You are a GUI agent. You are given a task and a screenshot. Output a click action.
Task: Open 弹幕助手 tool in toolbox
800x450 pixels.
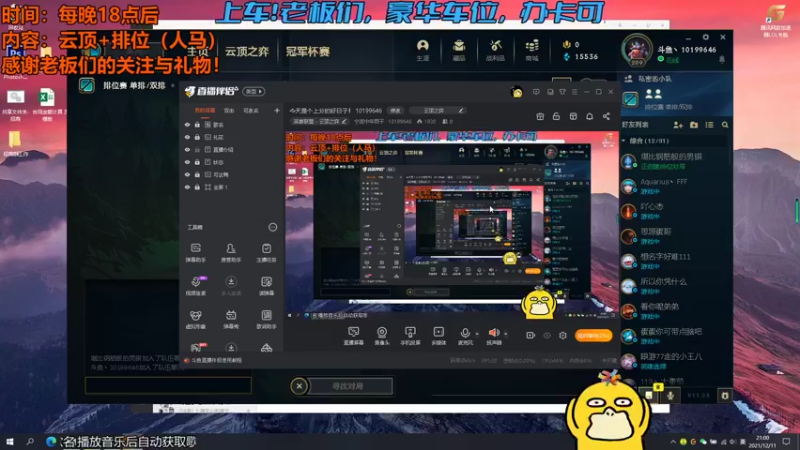pos(195,253)
